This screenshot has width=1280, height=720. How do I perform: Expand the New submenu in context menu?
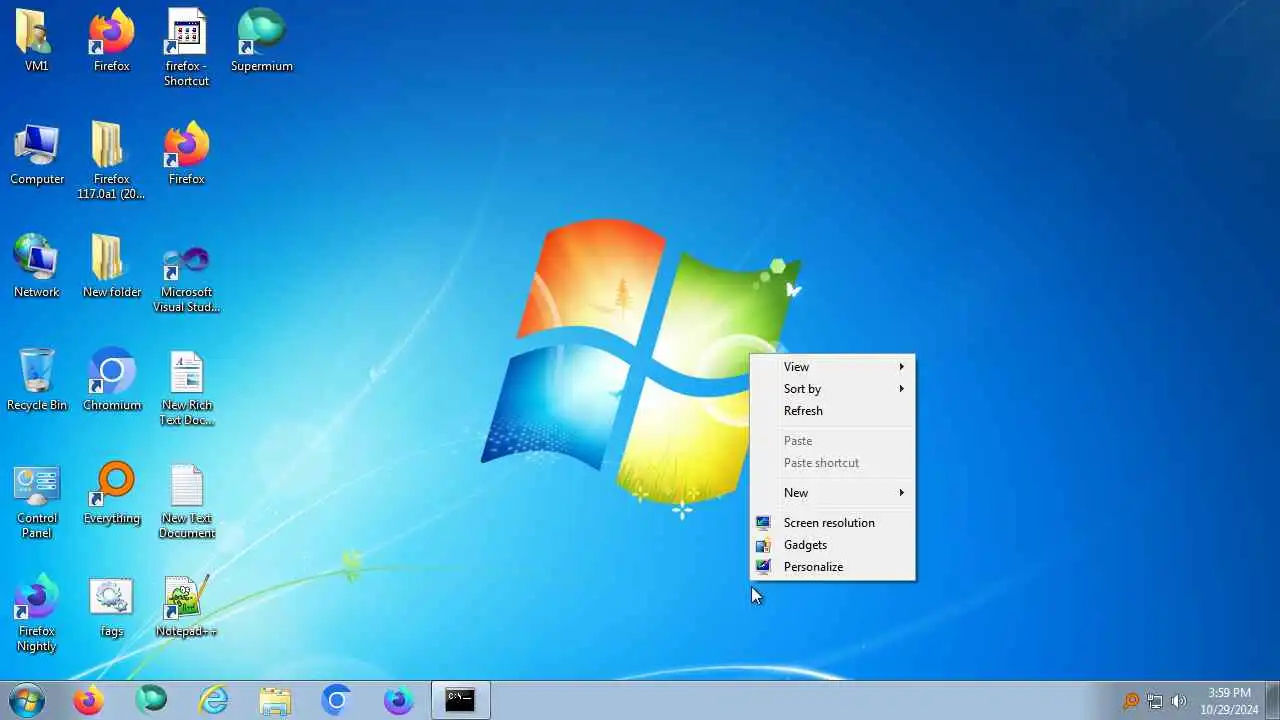click(832, 493)
